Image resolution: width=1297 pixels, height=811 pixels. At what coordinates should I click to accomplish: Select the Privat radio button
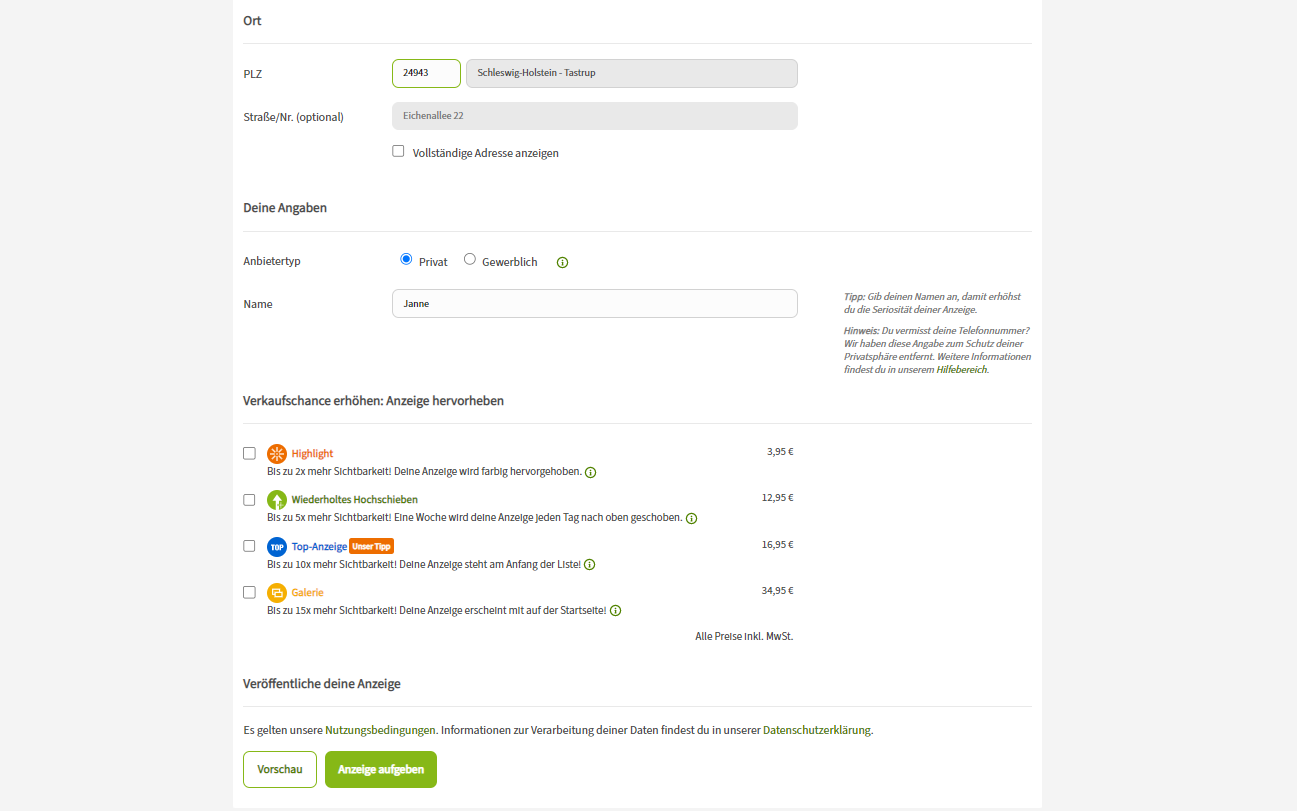[406, 260]
